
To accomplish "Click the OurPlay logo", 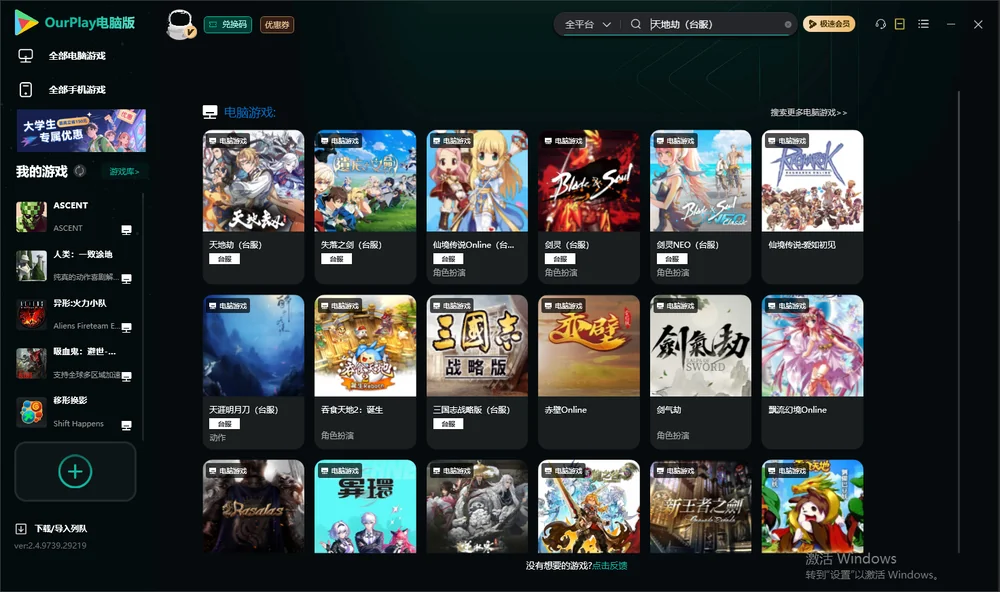I will coord(75,23).
